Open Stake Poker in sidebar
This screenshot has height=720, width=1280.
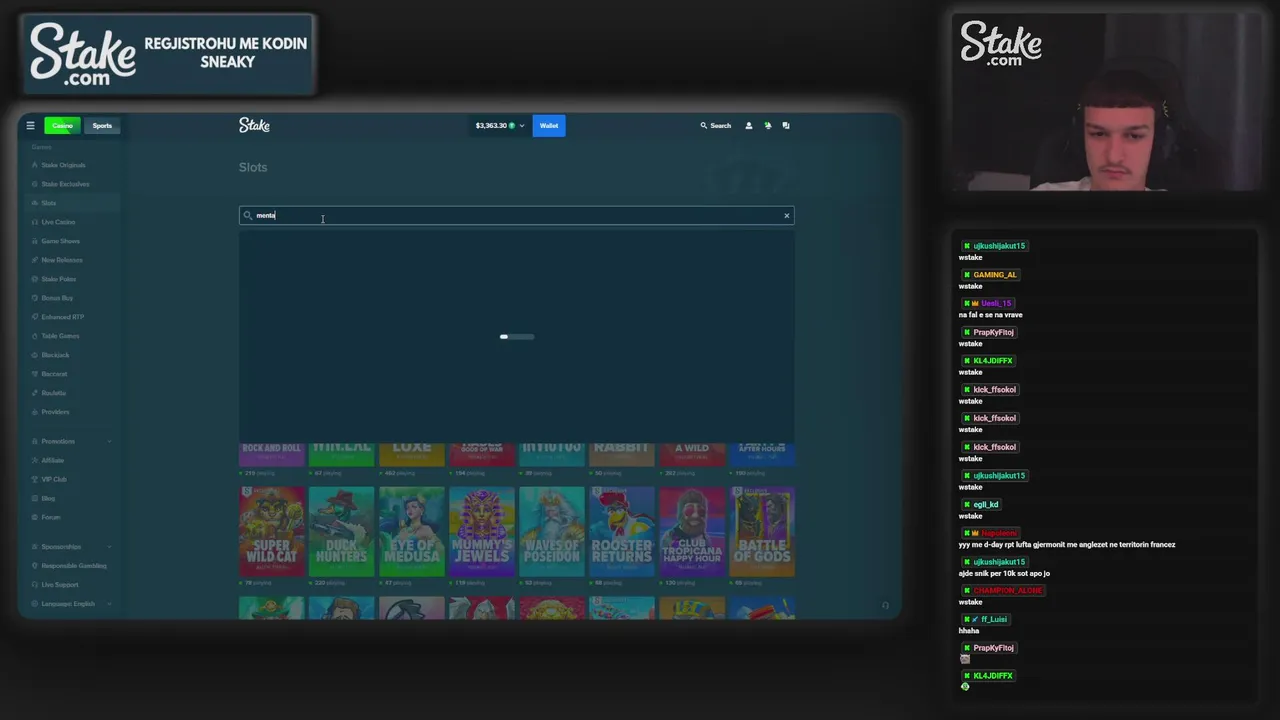(x=58, y=279)
